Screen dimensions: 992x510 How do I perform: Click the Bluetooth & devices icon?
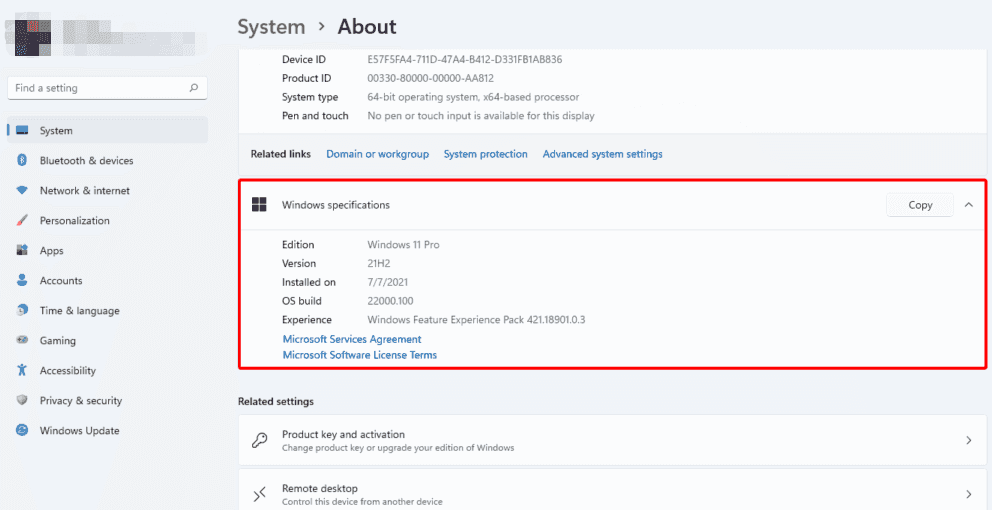point(22,161)
